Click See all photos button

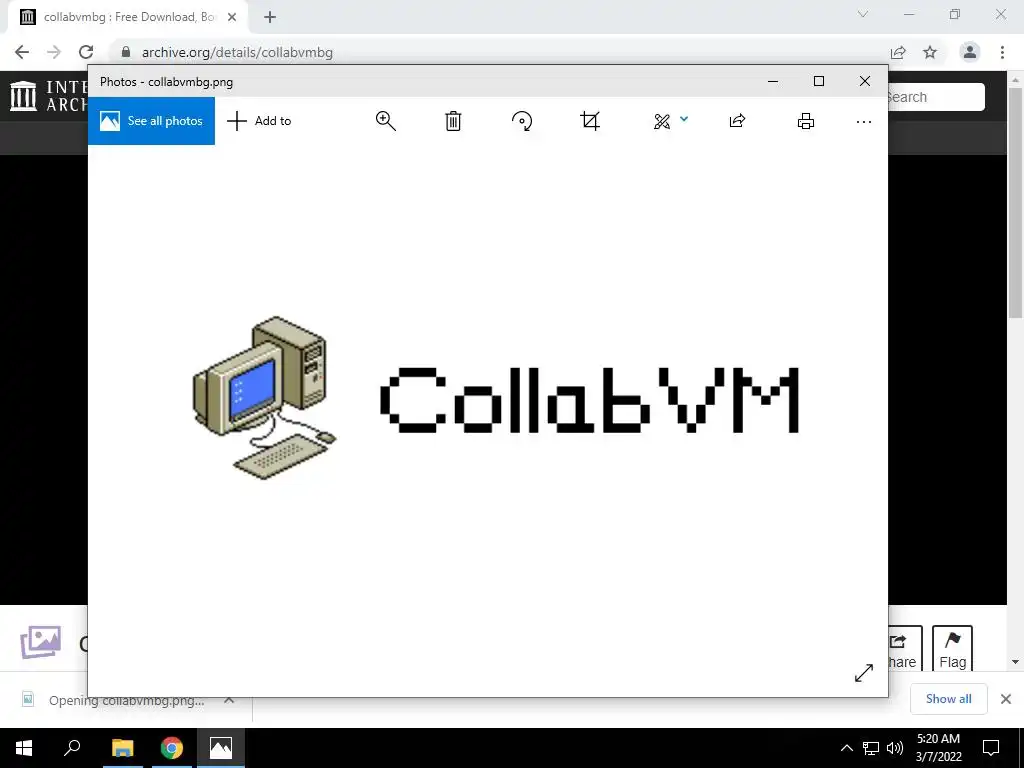tap(152, 121)
